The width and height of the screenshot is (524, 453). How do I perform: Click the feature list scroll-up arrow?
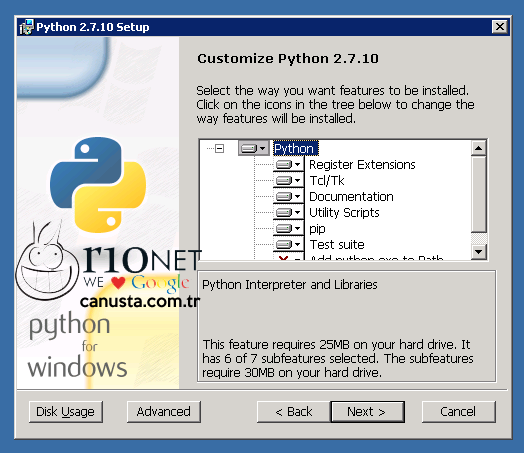[x=479, y=148]
